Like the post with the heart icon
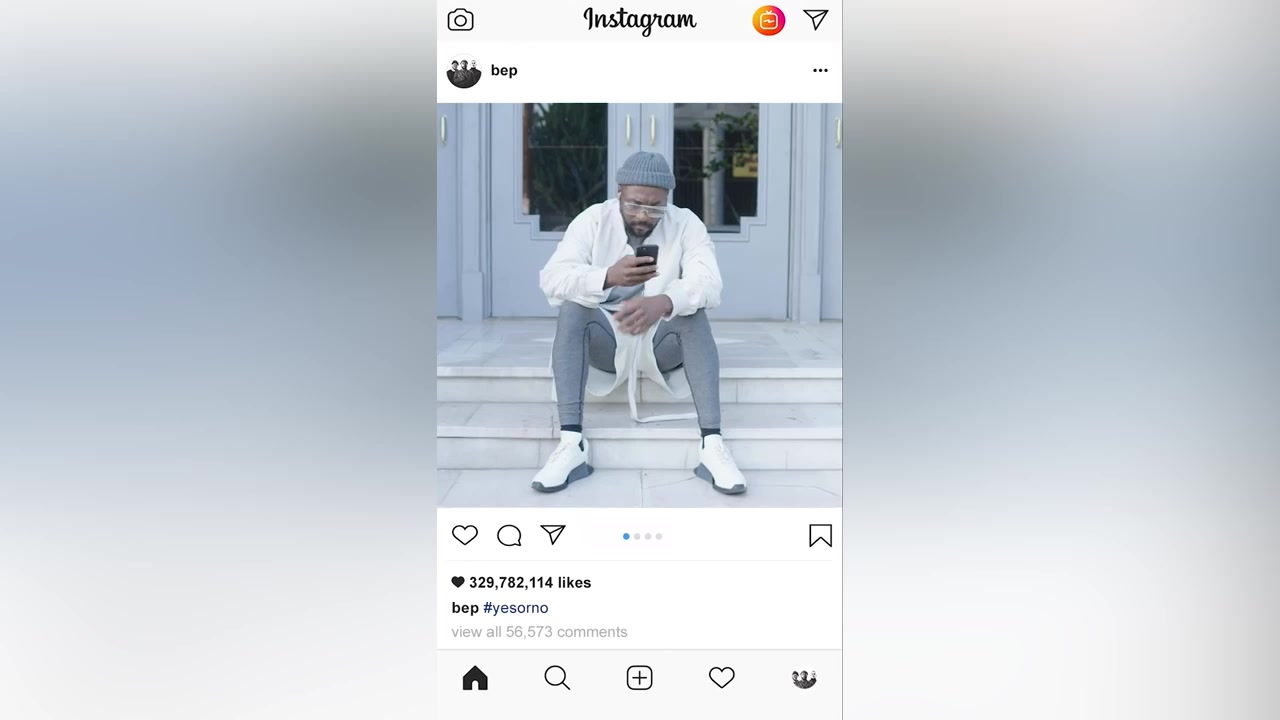Screen dimensions: 1280x720 point(465,535)
